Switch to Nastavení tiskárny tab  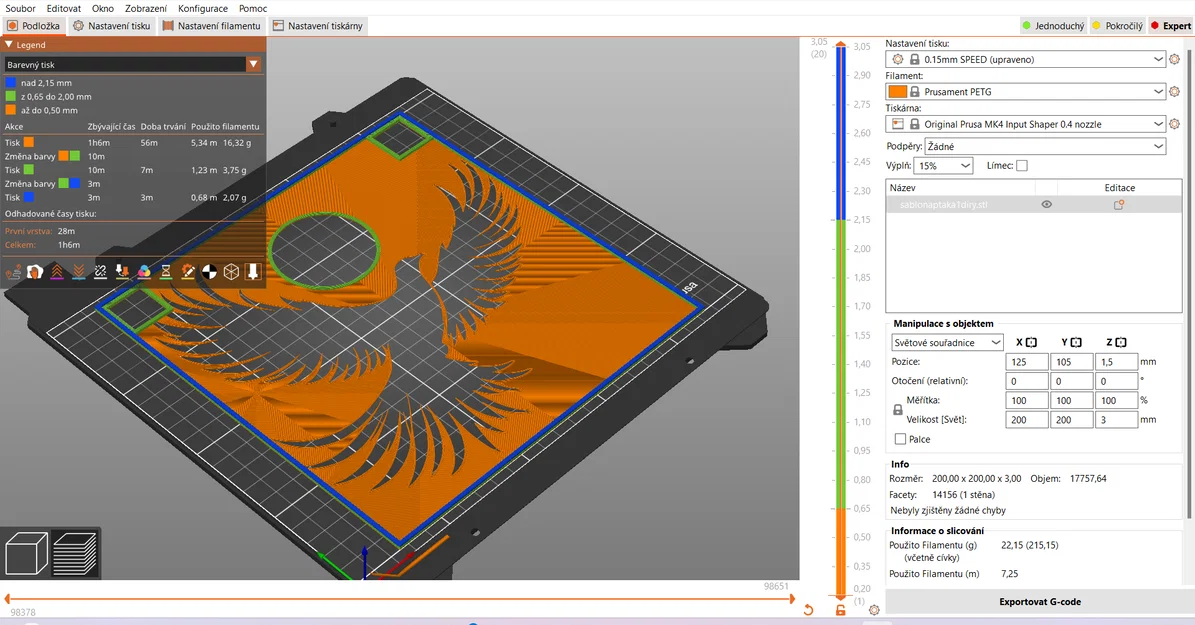[318, 26]
